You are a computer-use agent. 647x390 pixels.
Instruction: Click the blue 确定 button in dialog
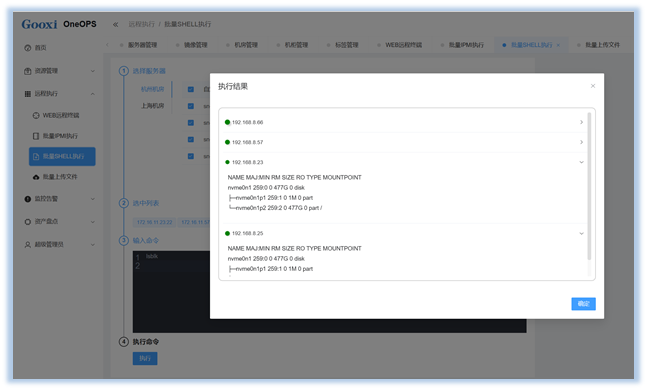pyautogui.click(x=583, y=304)
